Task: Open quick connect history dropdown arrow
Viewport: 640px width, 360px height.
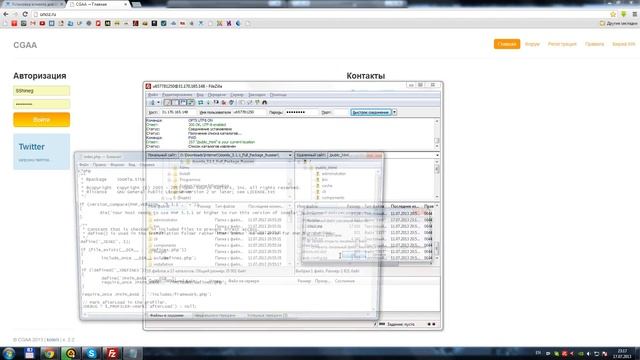Action: tap(395, 112)
